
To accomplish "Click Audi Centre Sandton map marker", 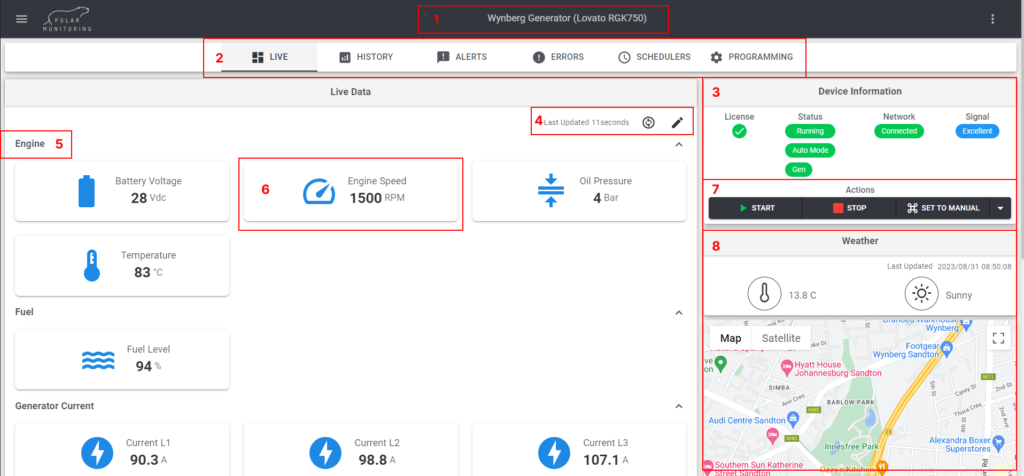I will coord(792,418).
